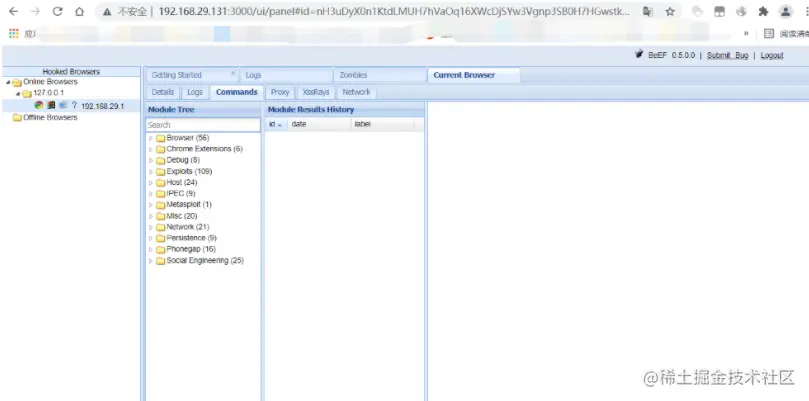Click the not-secure warning icon in address bar
The width and height of the screenshot is (809, 401).
107,11
